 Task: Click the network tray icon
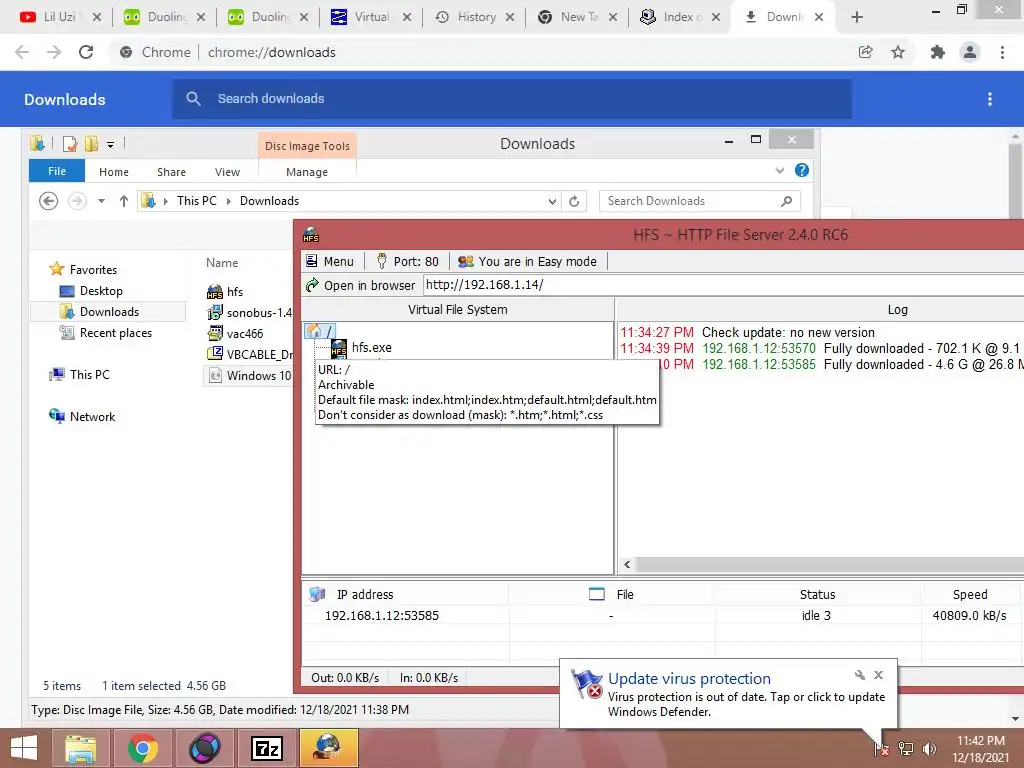[906, 748]
